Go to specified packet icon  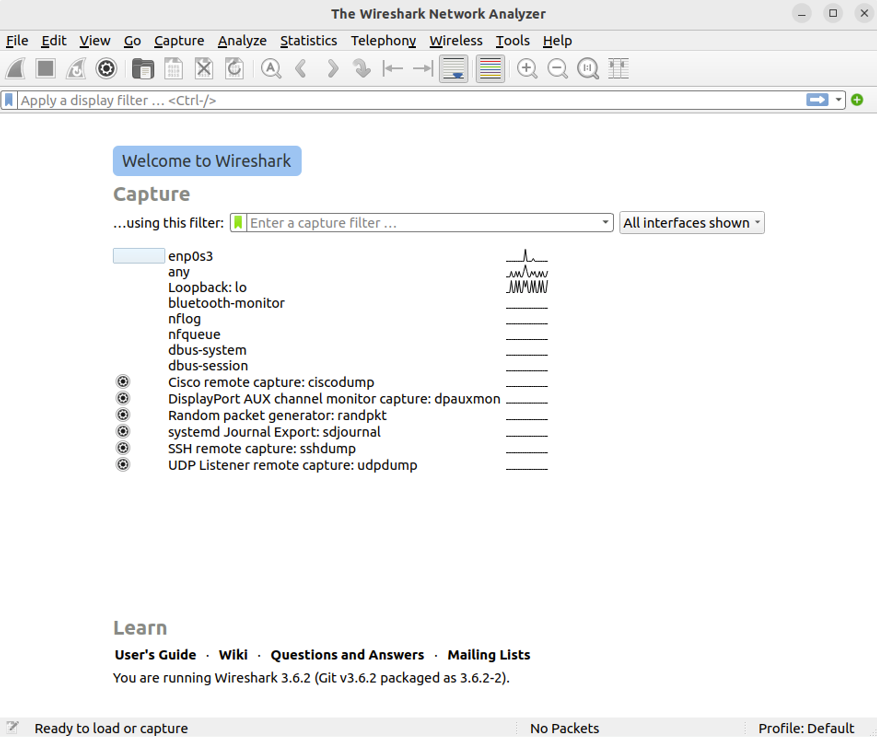[362, 69]
